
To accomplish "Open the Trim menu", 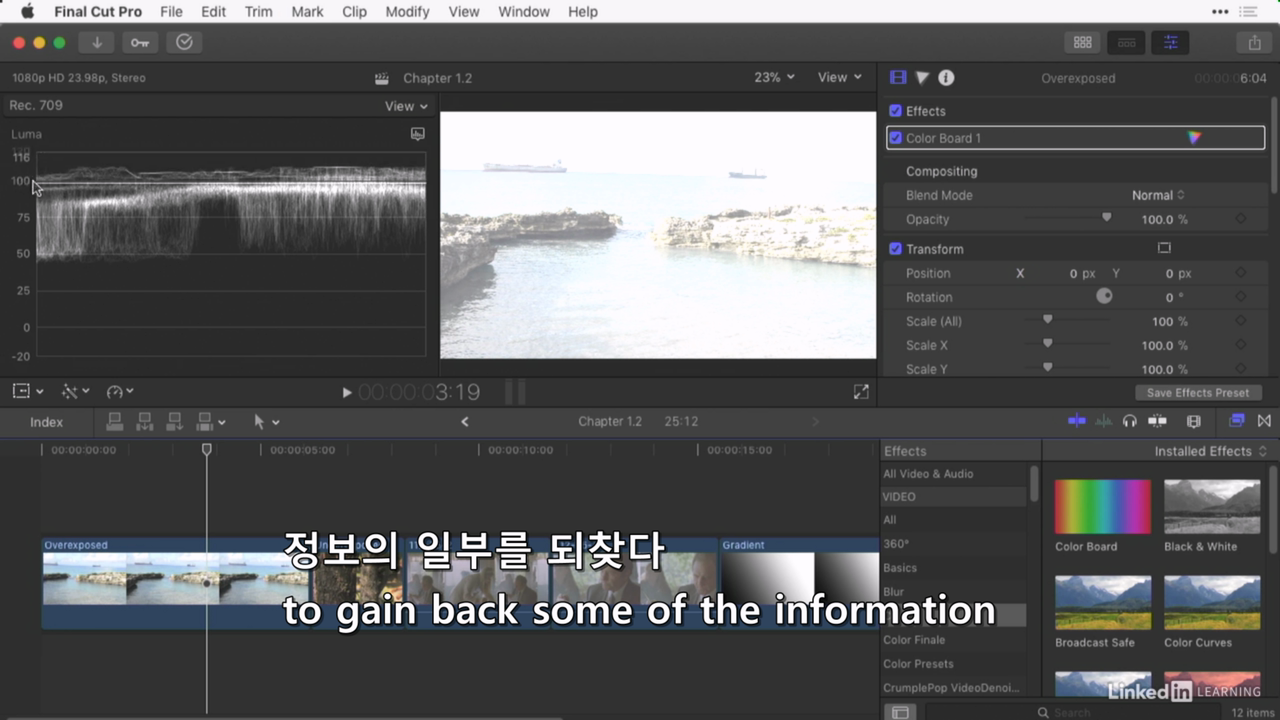I will tap(258, 12).
